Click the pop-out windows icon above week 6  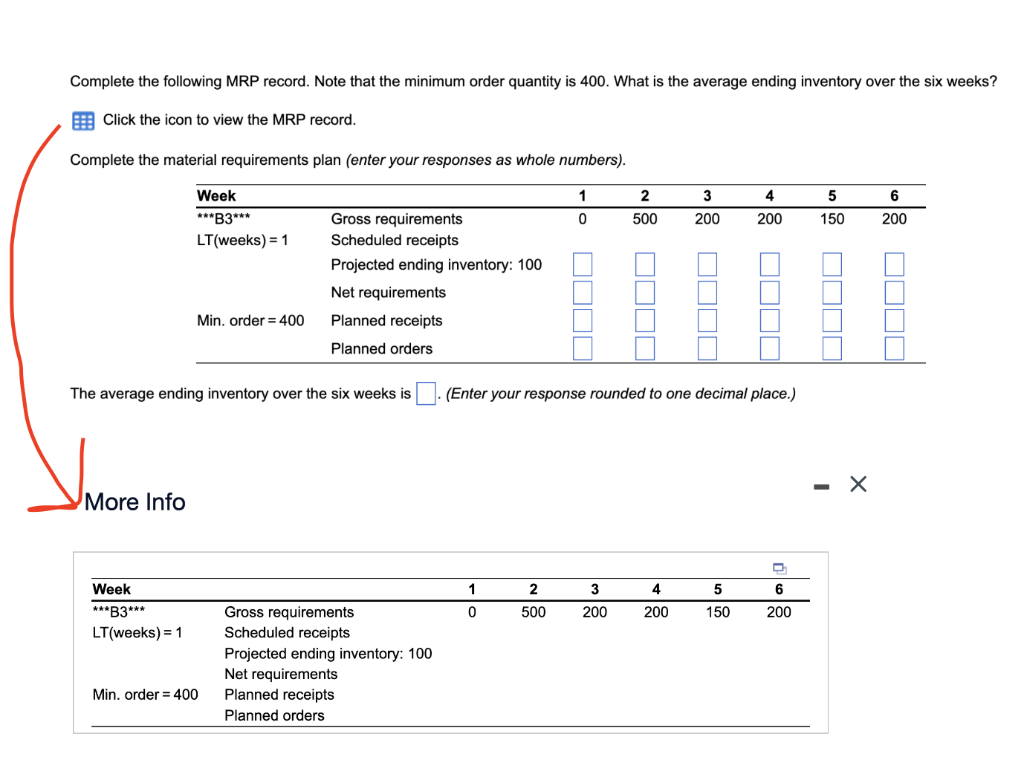pyautogui.click(x=780, y=567)
